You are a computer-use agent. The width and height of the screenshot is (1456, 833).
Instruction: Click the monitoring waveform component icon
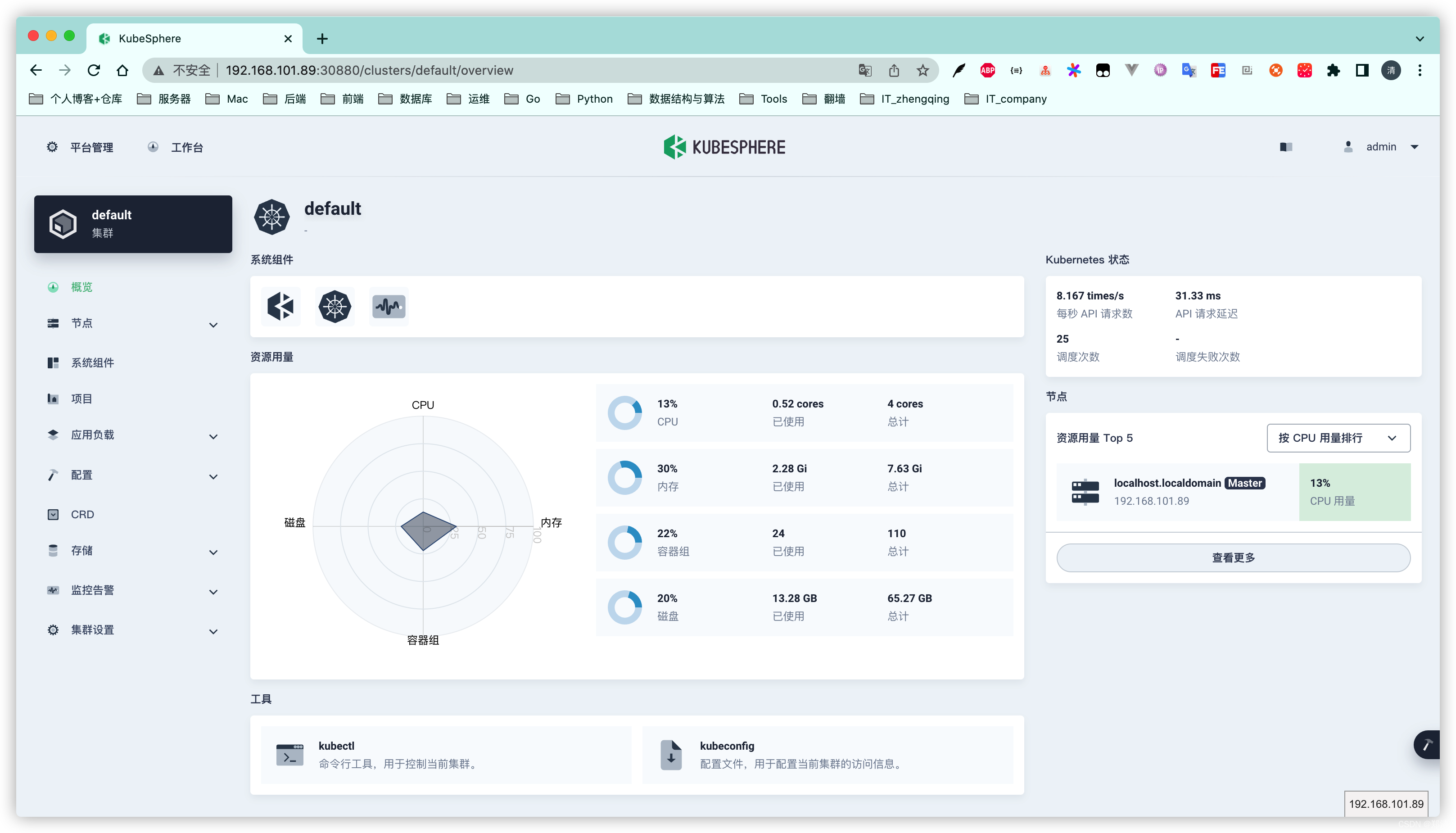point(389,307)
